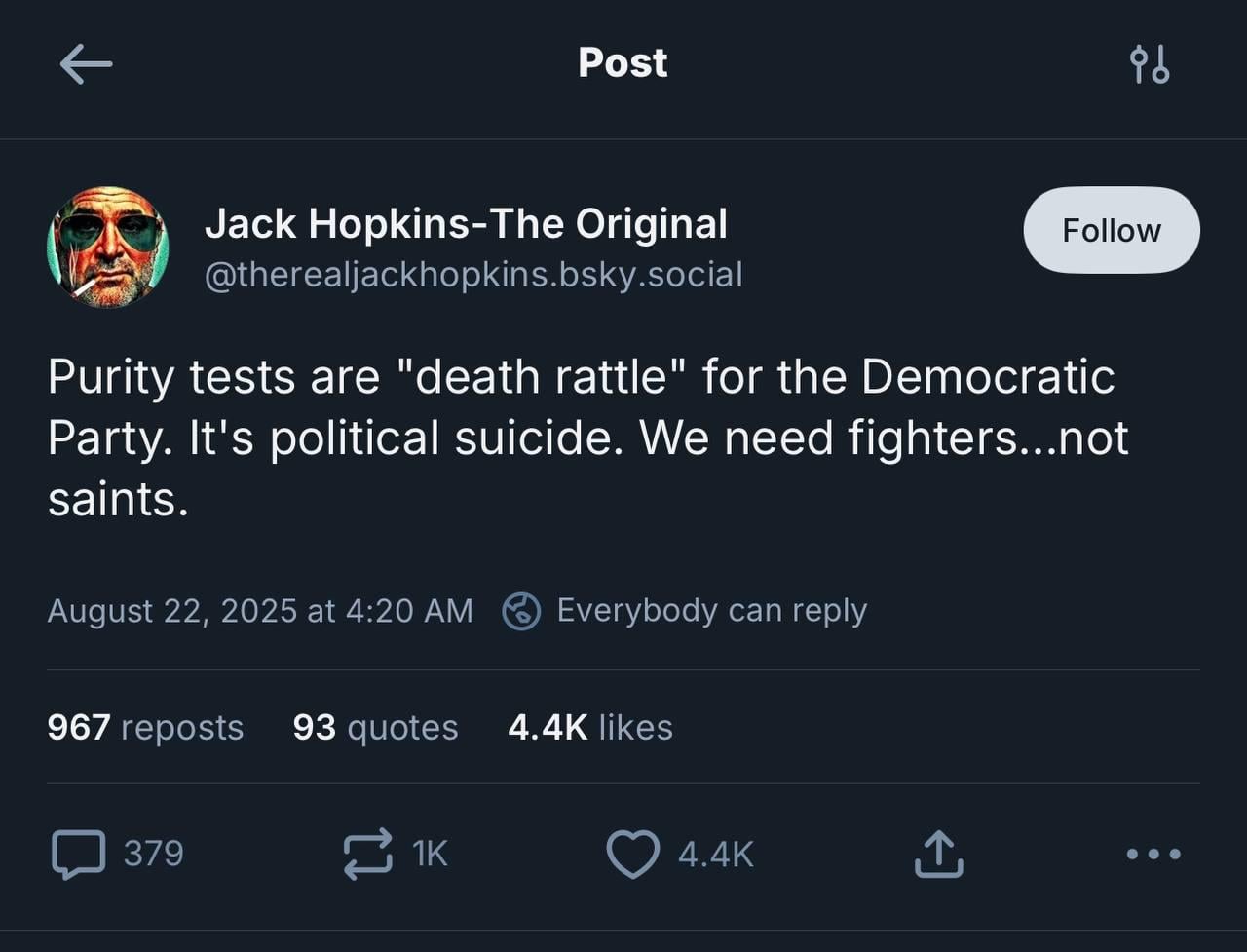
Task: Go back using the left arrow
Action: [86, 65]
